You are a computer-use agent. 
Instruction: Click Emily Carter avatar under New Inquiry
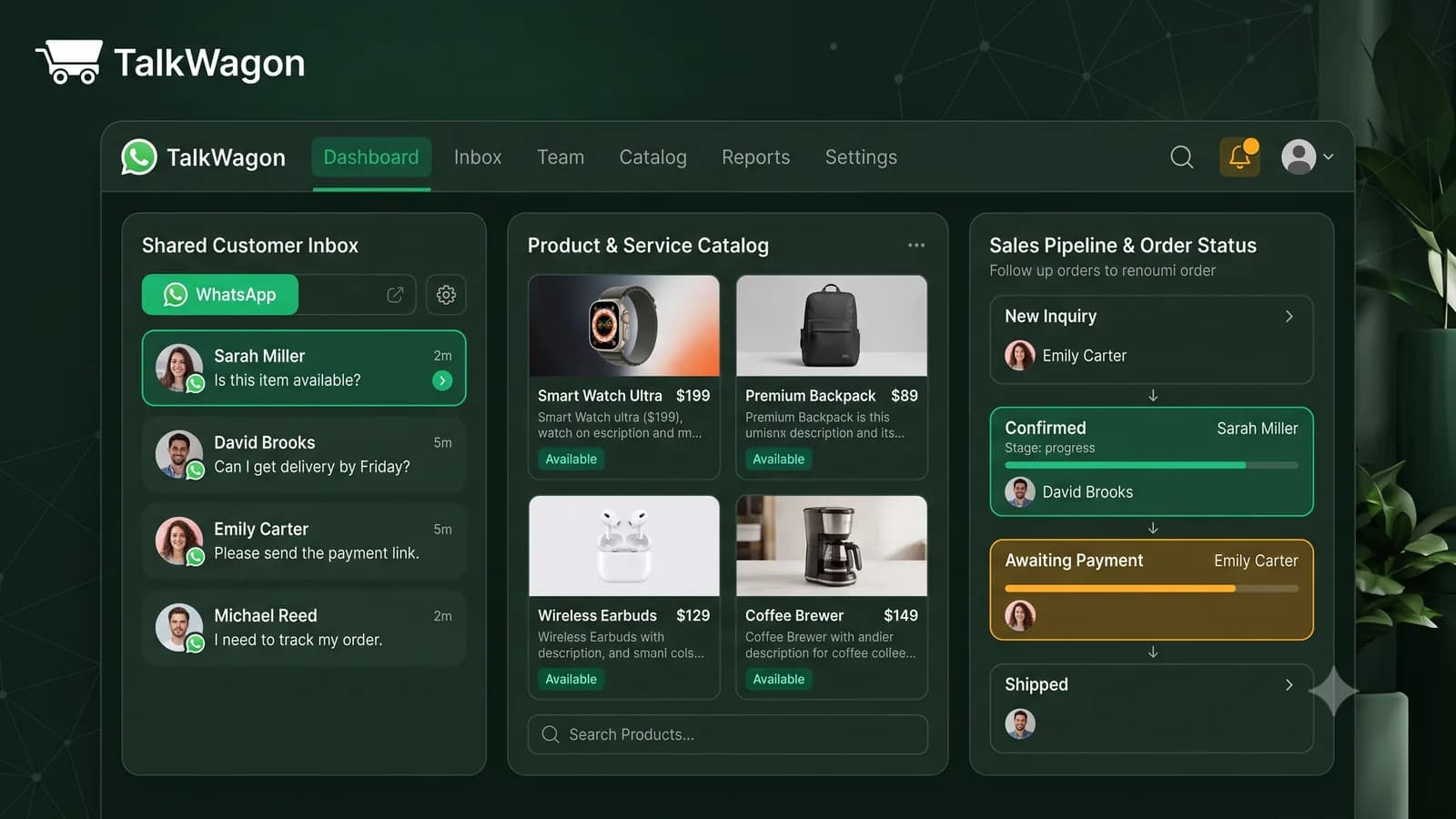pyautogui.click(x=1020, y=355)
